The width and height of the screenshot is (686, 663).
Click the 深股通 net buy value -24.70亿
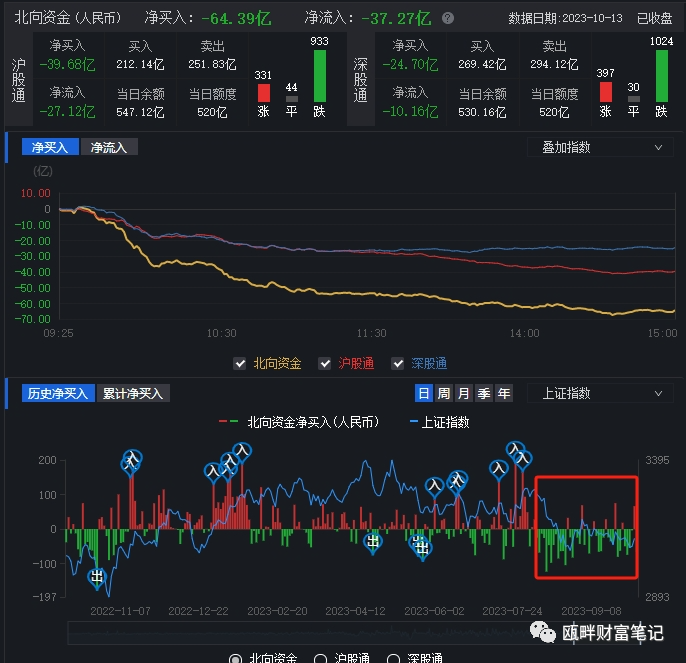pos(410,64)
